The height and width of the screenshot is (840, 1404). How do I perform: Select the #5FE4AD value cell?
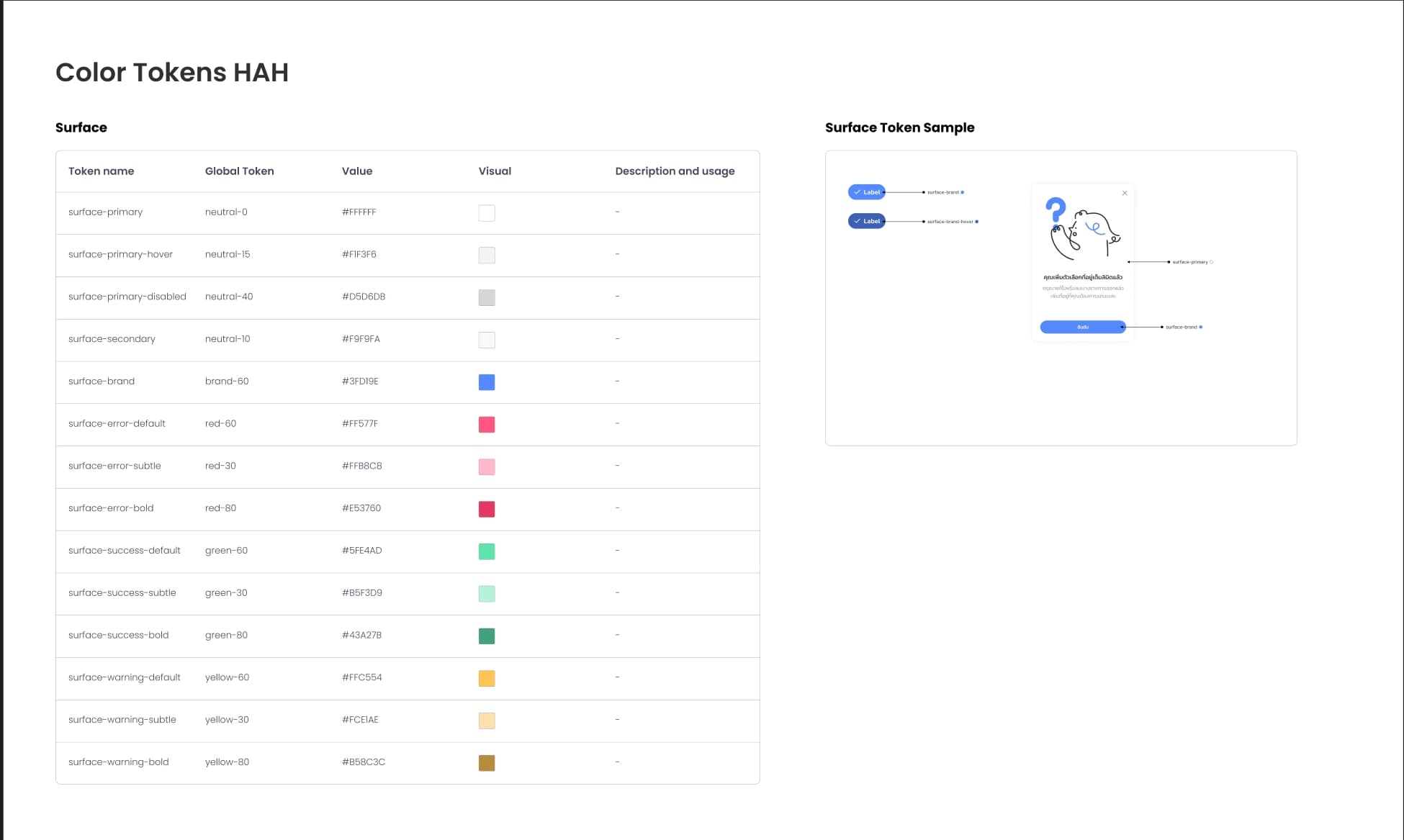362,551
